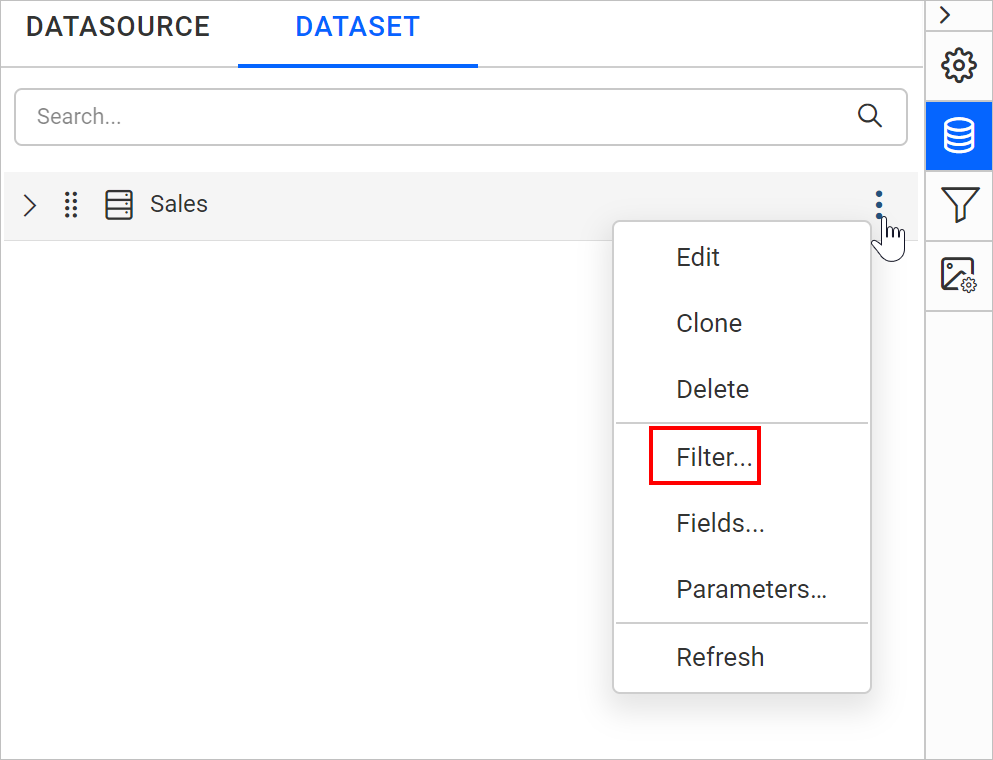Select Clone for the Sales dataset
The height and width of the screenshot is (760, 993).
pyautogui.click(x=709, y=323)
